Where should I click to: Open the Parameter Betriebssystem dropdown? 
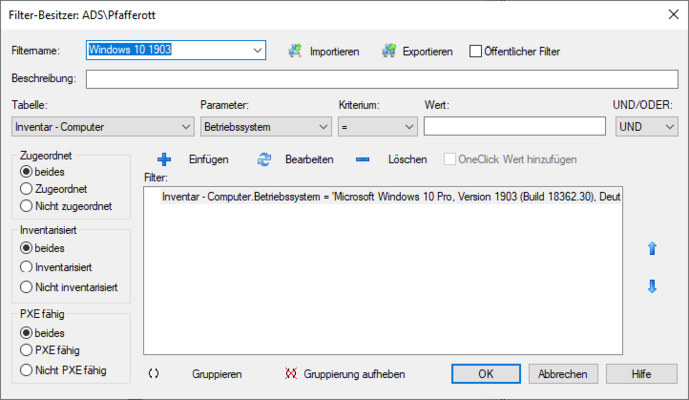point(322,127)
